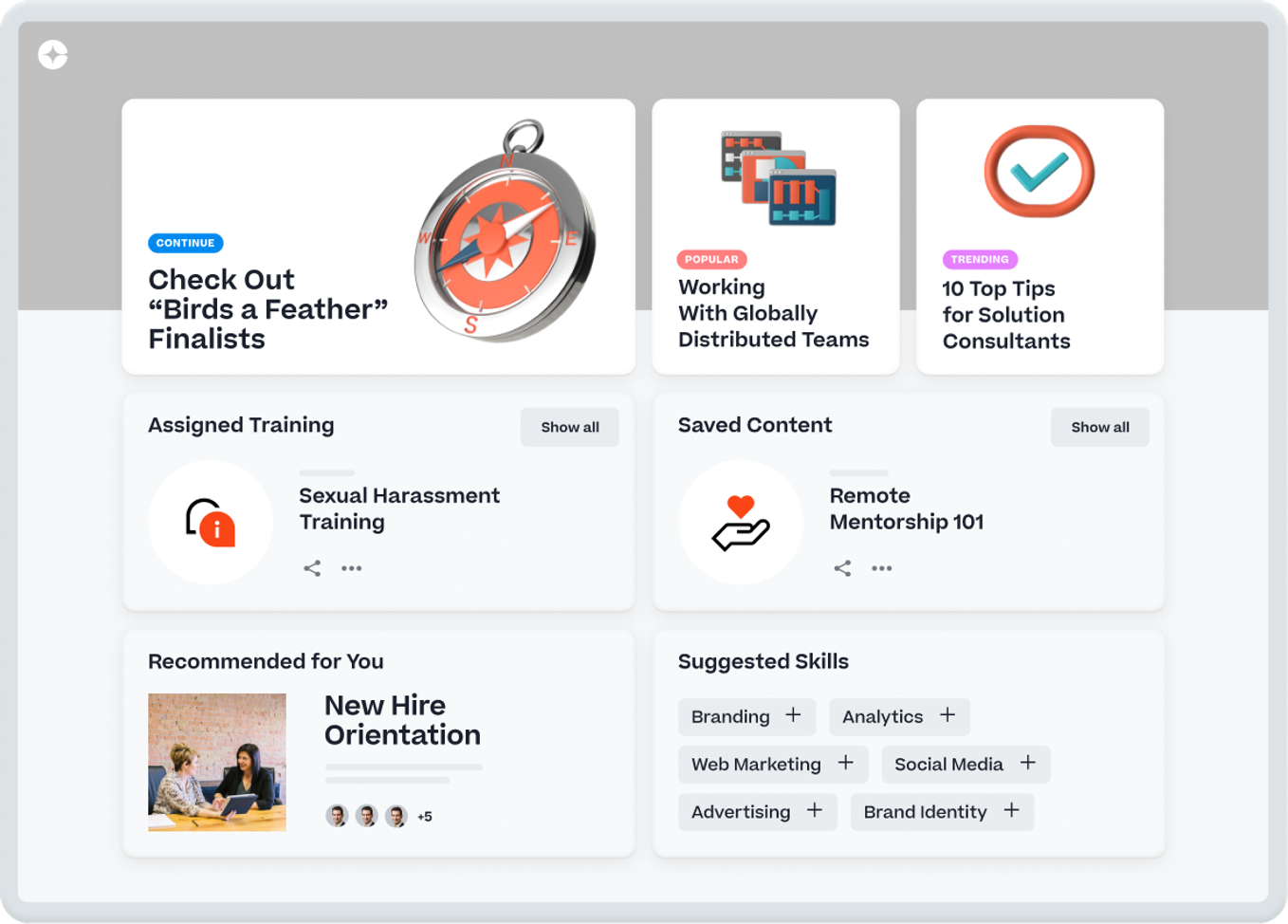
Task: Show all Assigned Training items
Action: point(570,427)
